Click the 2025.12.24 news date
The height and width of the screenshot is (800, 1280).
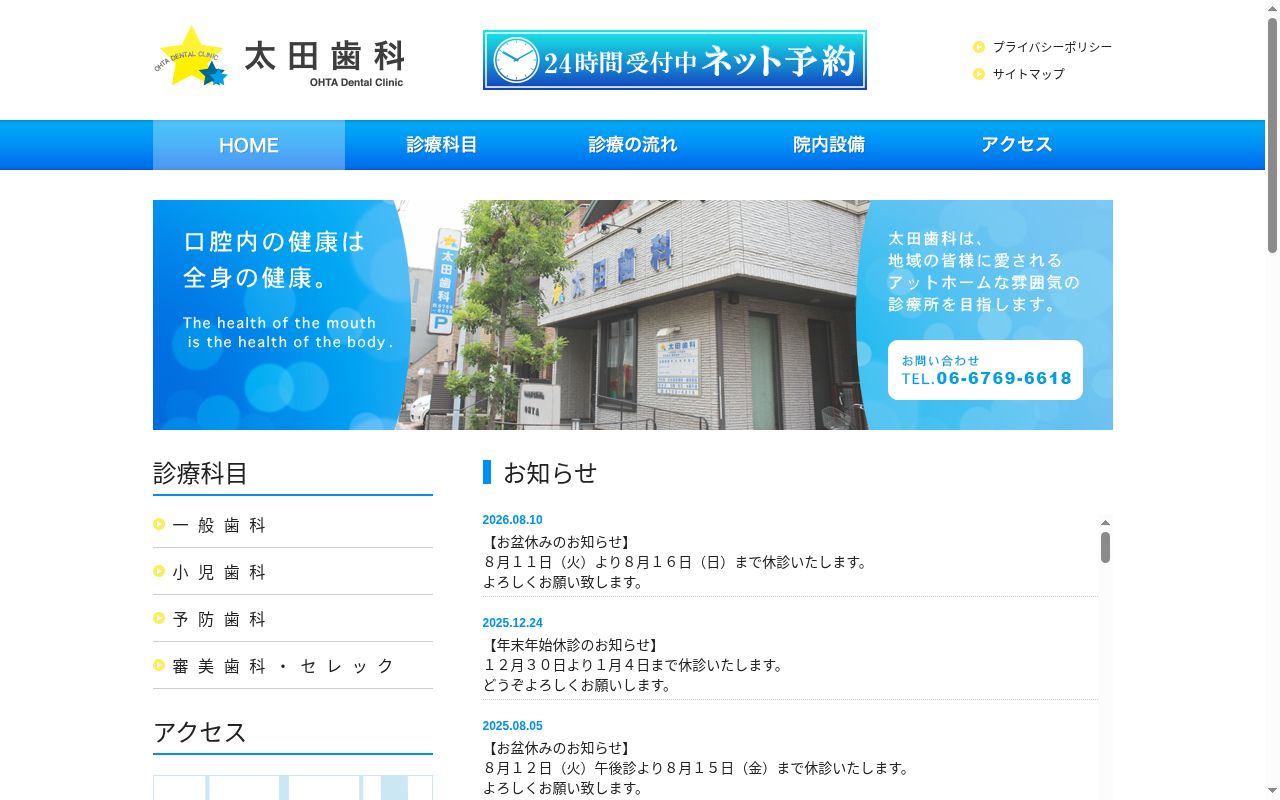pyautogui.click(x=512, y=623)
